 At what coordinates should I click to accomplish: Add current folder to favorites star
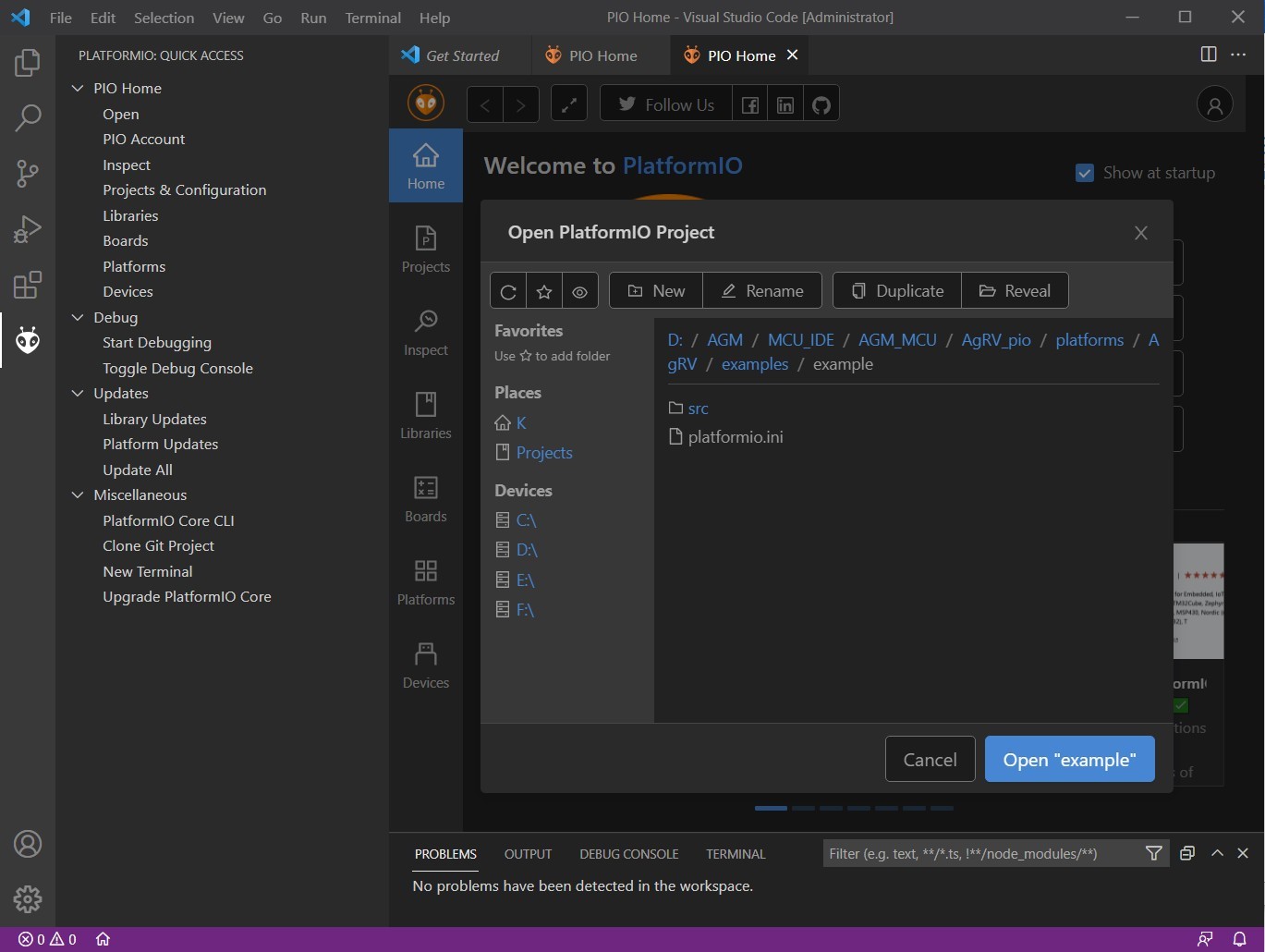(x=544, y=291)
